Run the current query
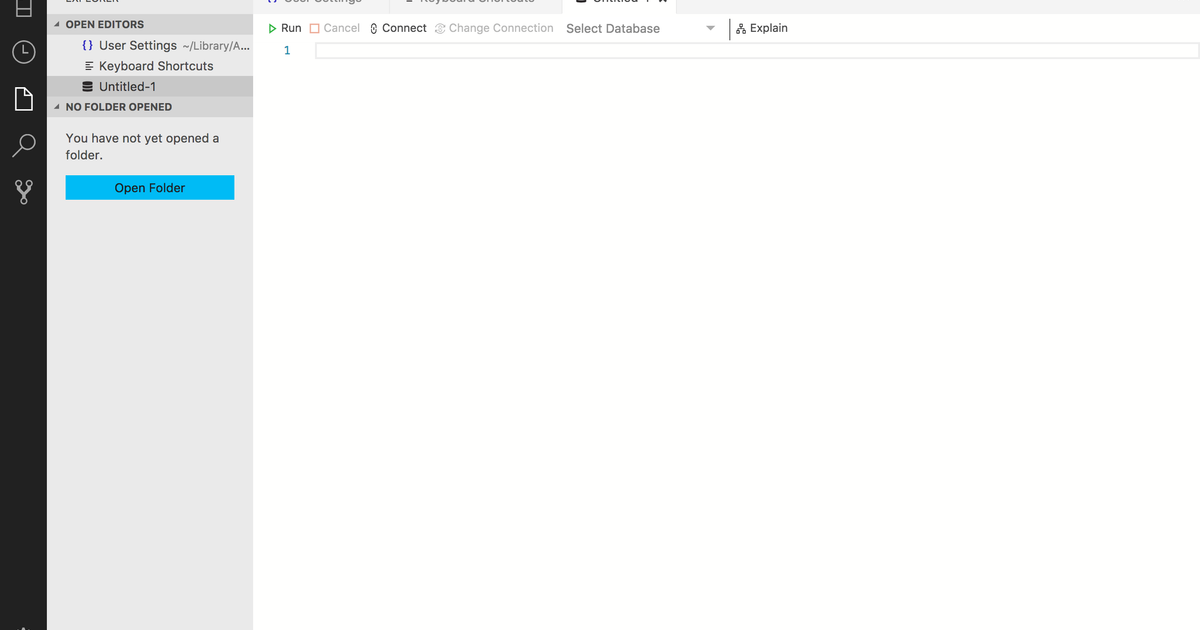Image resolution: width=1200 pixels, height=630 pixels. 284,28
